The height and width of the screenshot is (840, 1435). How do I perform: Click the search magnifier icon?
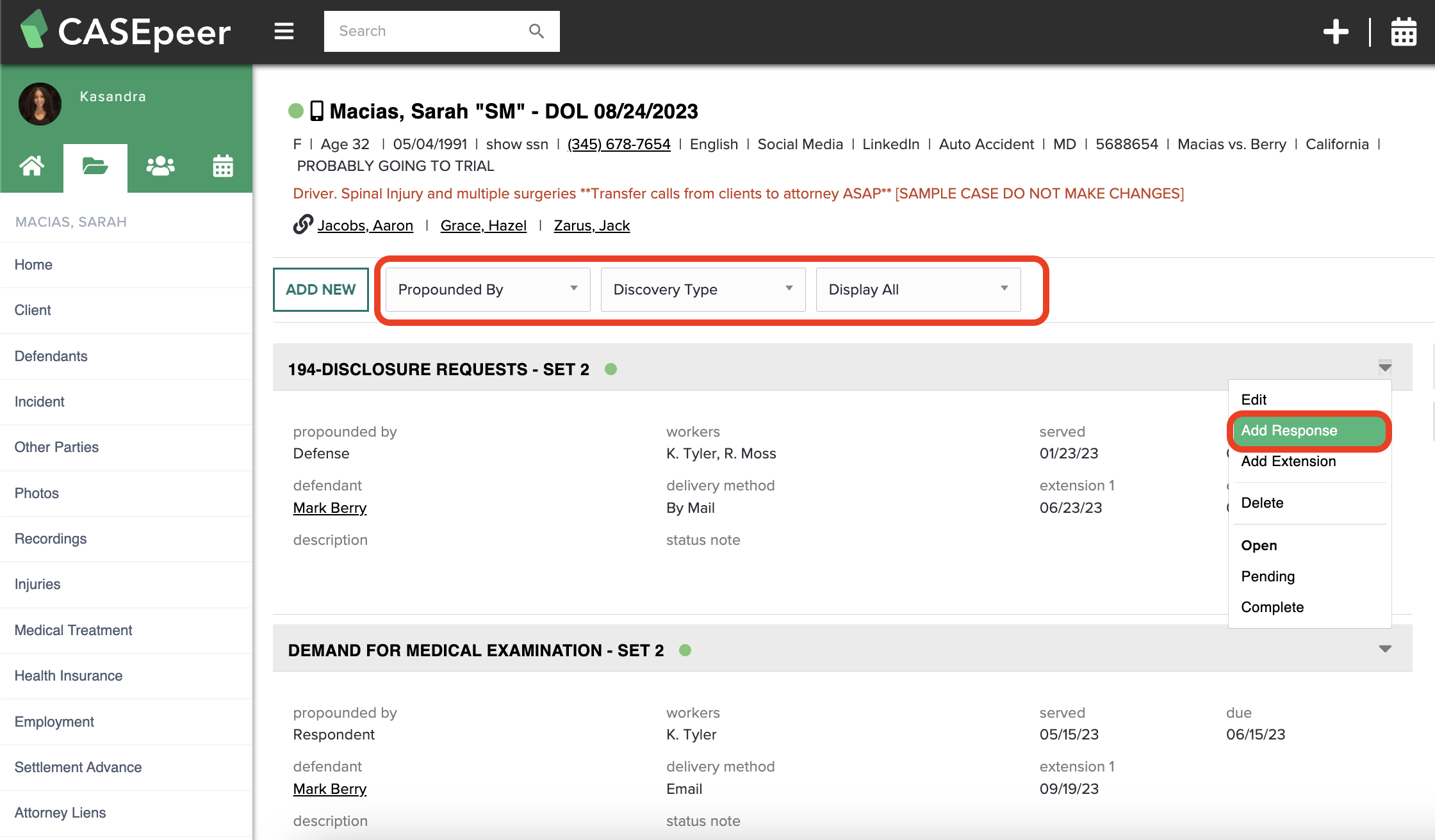pos(536,31)
